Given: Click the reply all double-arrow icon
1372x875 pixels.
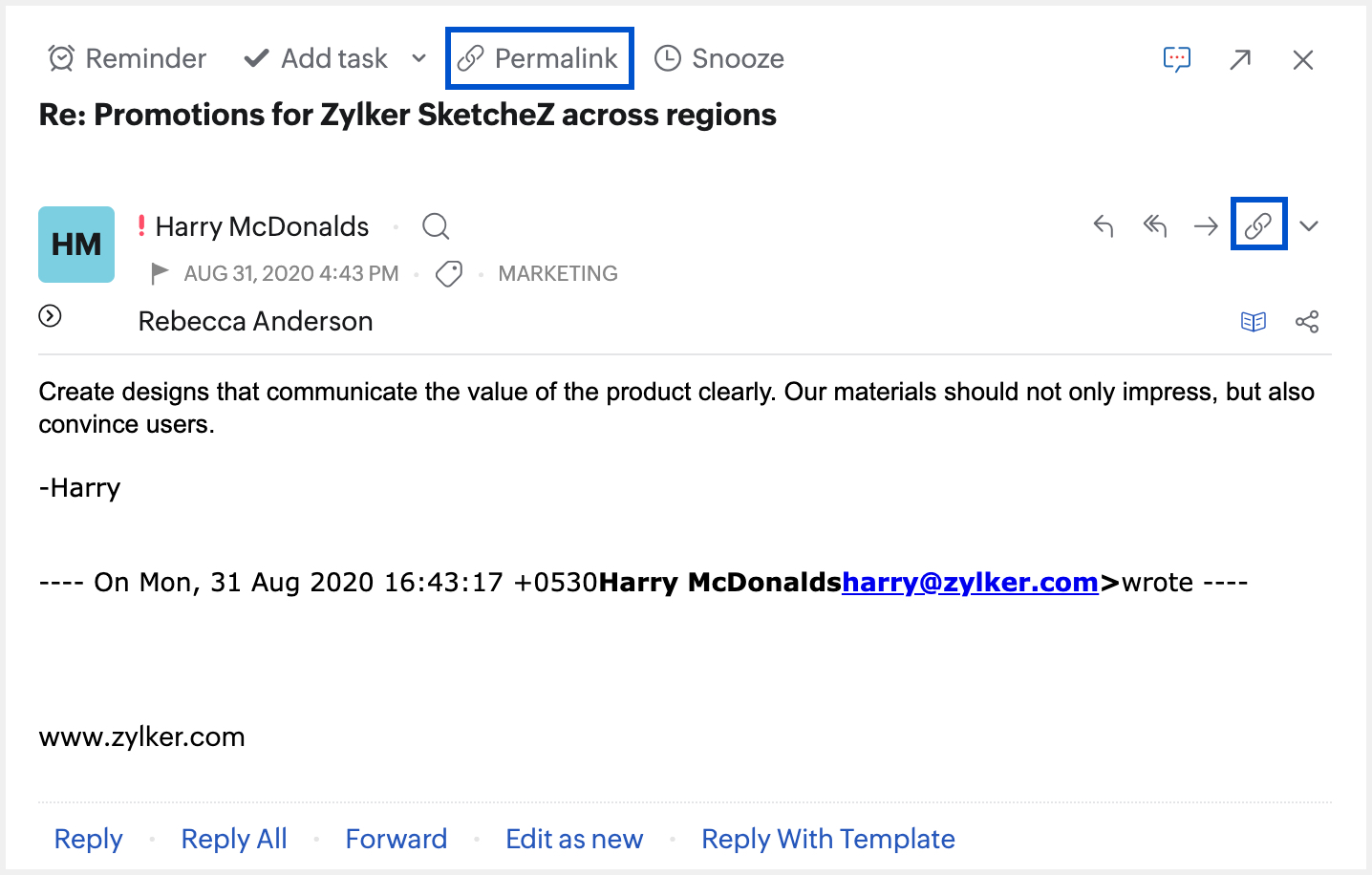Looking at the screenshot, I should click(1155, 226).
